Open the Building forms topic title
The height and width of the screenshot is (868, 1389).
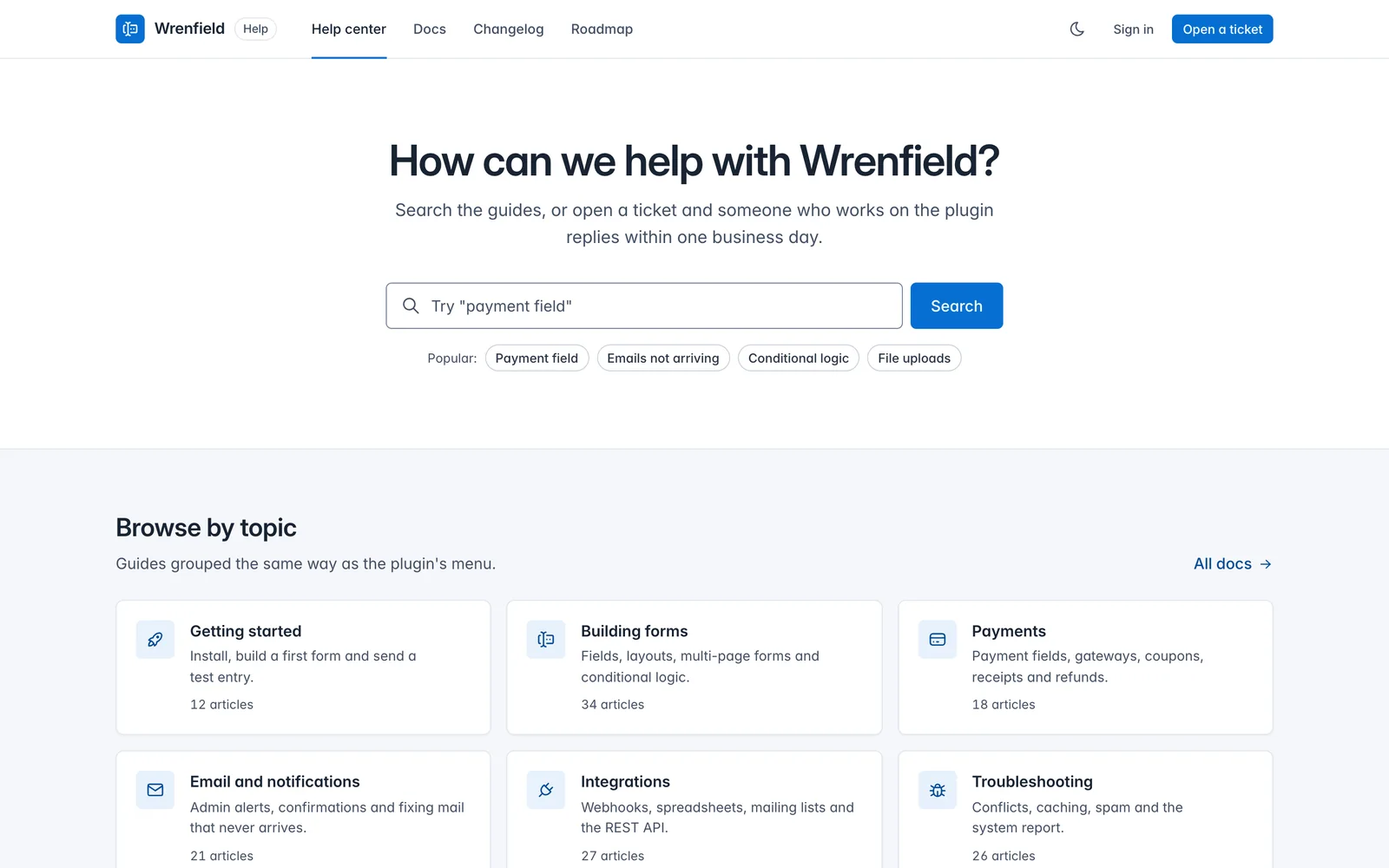click(635, 631)
